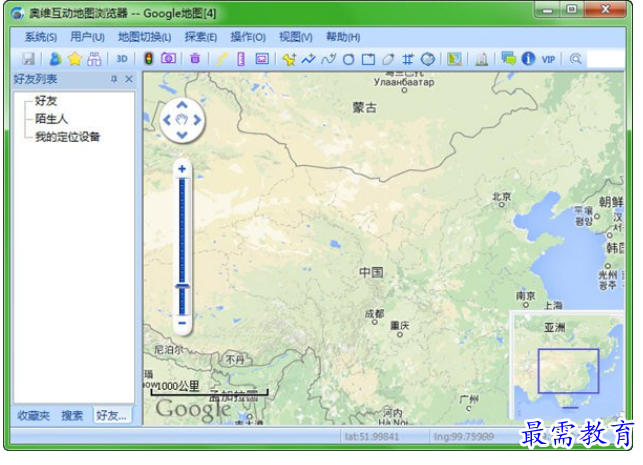Open the 操作(O) menu
This screenshot has width=643, height=465.
coord(248,37)
